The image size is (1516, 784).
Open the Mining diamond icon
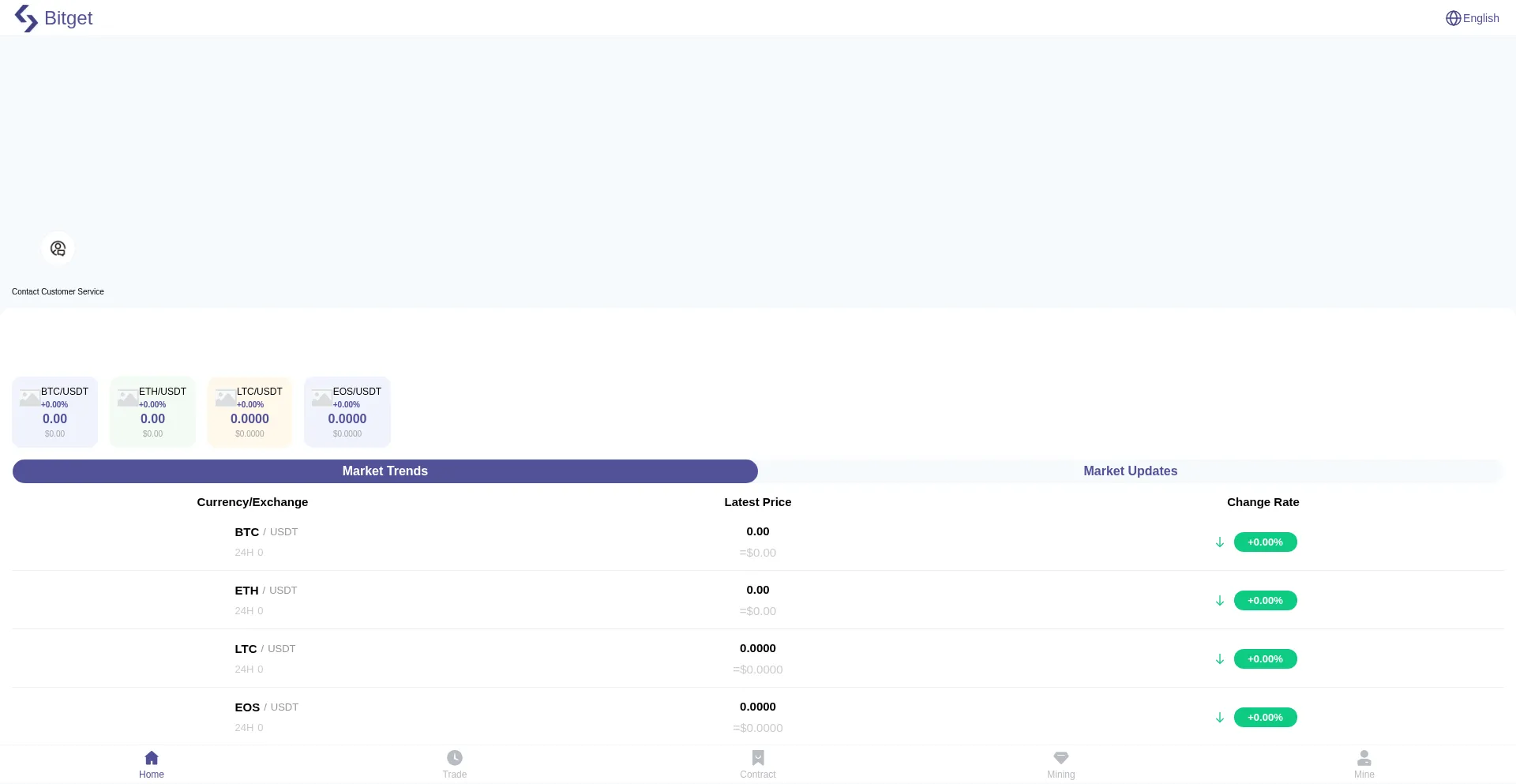1061,758
